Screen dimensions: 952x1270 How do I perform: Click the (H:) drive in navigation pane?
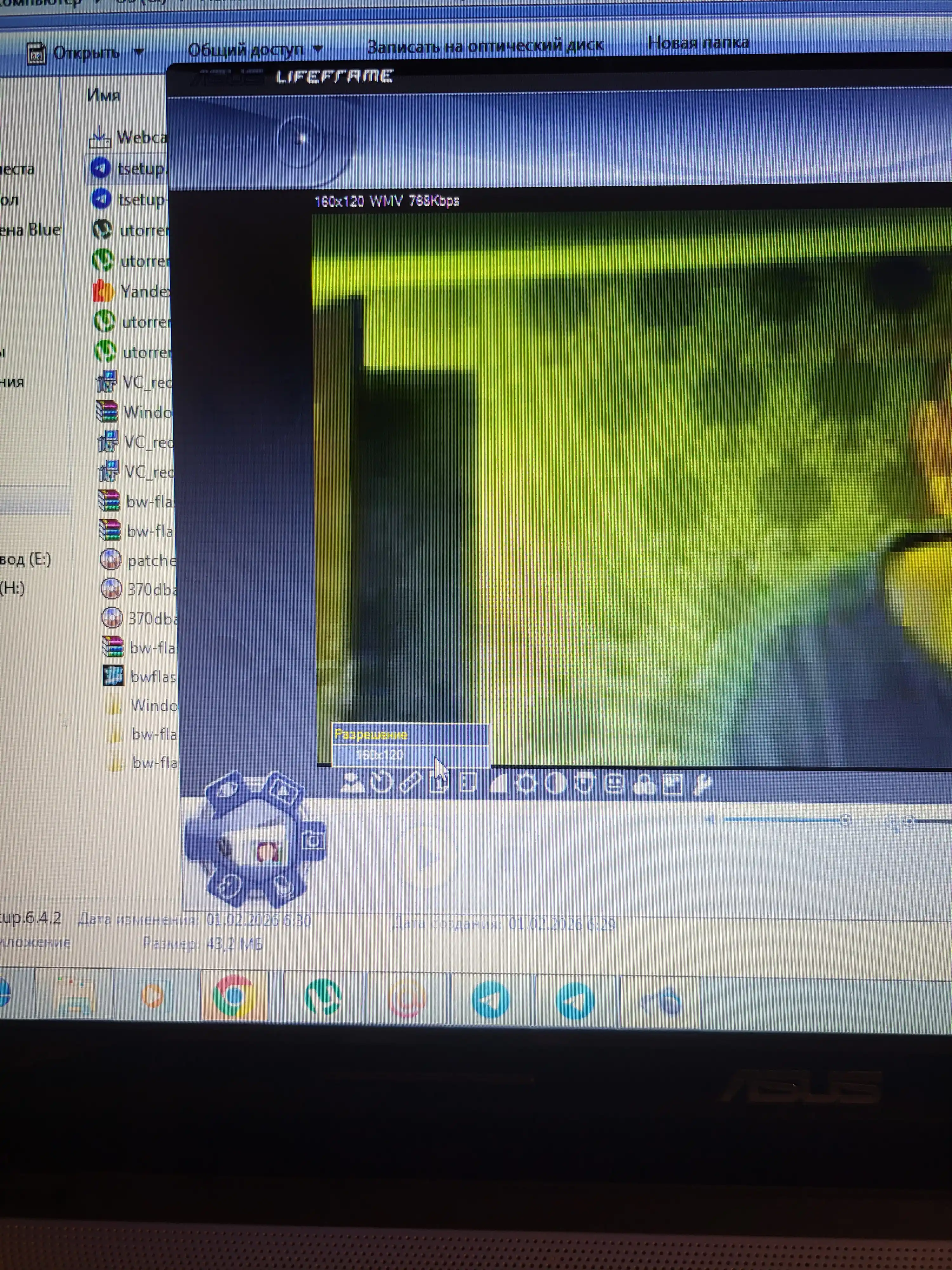(13, 588)
